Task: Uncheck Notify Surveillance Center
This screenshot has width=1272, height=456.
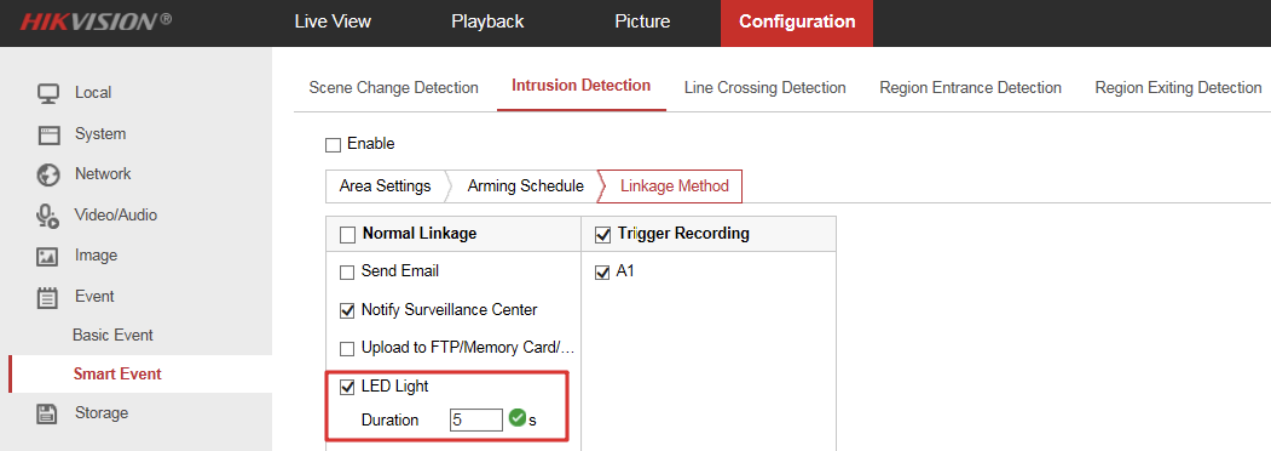Action: click(x=347, y=311)
